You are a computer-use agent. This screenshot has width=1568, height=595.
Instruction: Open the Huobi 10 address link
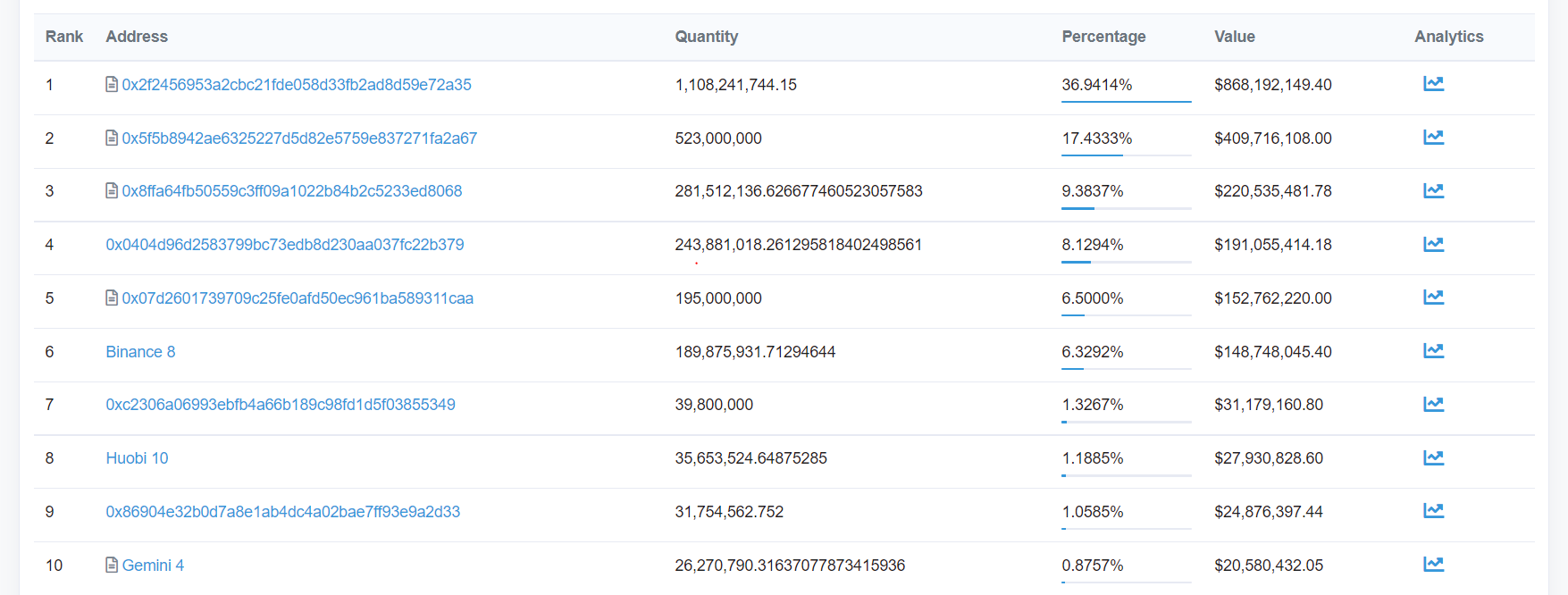coord(137,458)
